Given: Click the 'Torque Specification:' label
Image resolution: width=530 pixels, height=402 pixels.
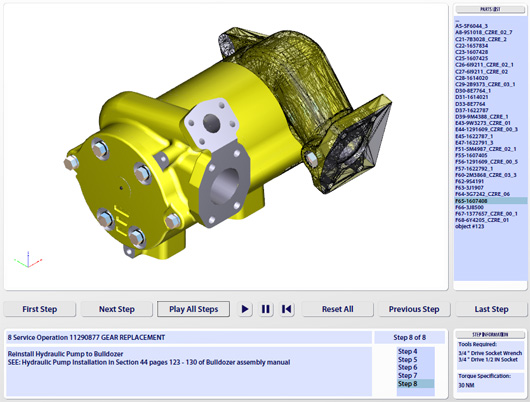Looking at the screenshot, I should pyautogui.click(x=484, y=376).
